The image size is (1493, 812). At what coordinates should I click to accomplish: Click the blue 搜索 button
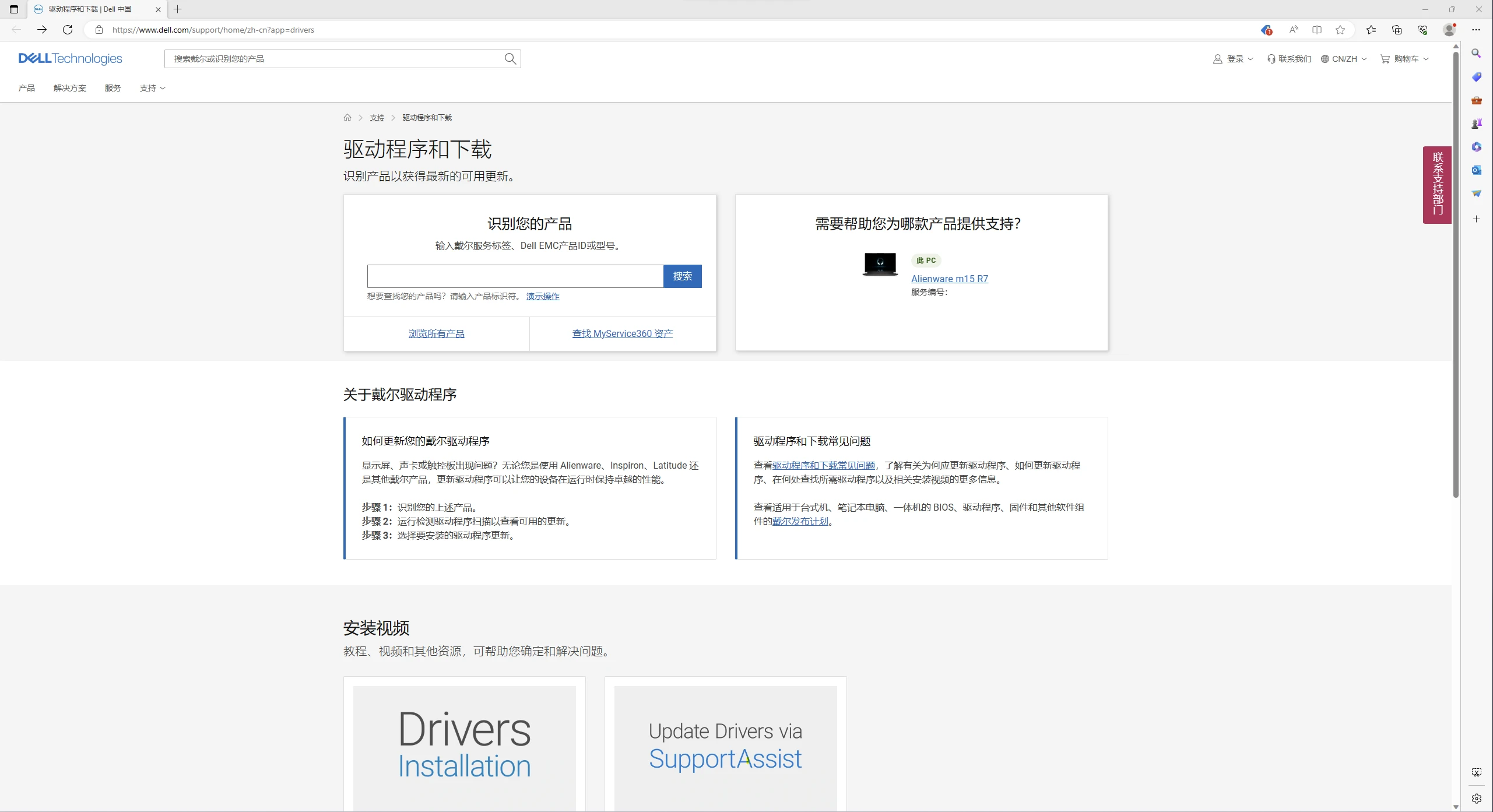(x=683, y=276)
